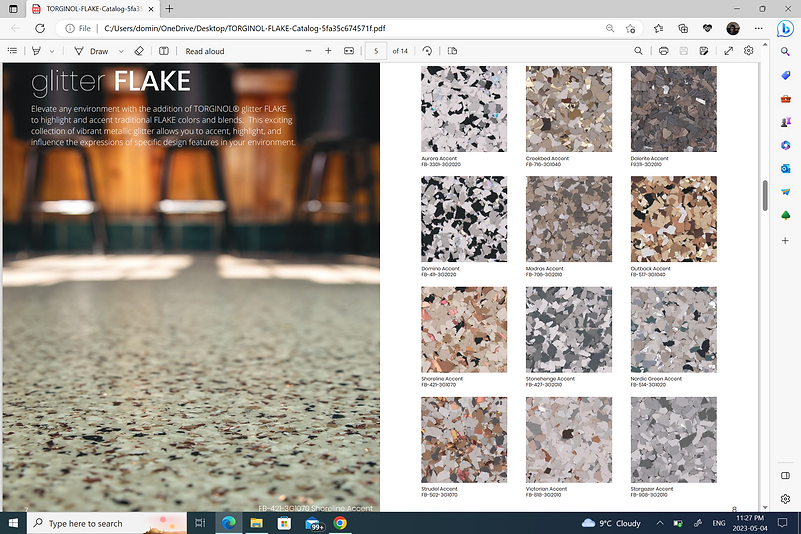The height and width of the screenshot is (534, 801).
Task: Open Shopping tag in sidebar
Action: click(x=786, y=75)
